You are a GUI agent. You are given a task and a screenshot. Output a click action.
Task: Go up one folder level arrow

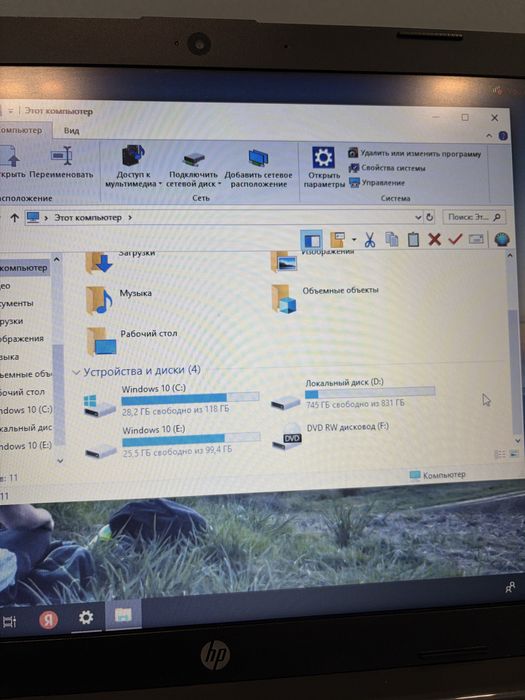click(14, 217)
